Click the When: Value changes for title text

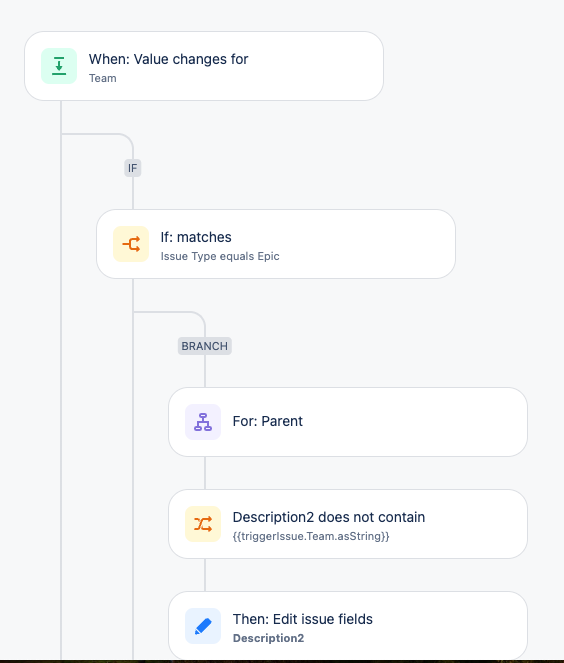[168, 59]
